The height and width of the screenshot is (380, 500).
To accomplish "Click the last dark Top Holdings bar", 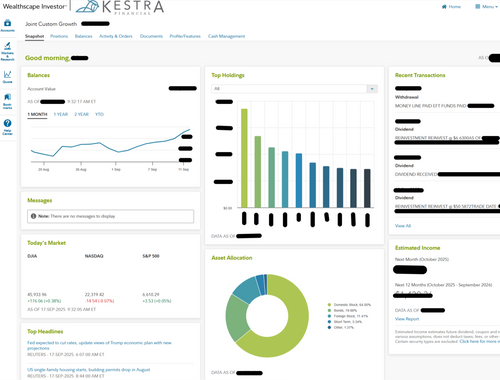I will 367,188.
